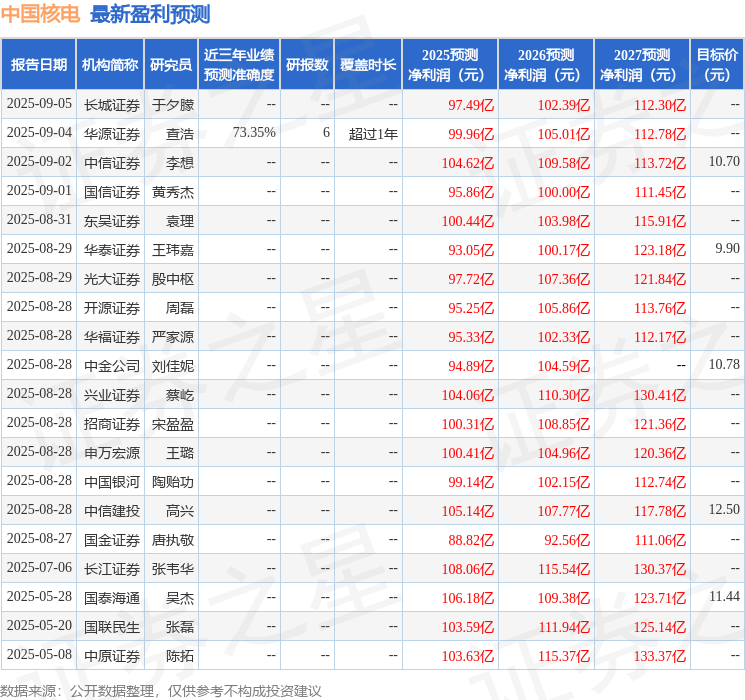Click 开源证券 2025 forecast 95.25亿
The image size is (745, 700).
[x=471, y=308]
